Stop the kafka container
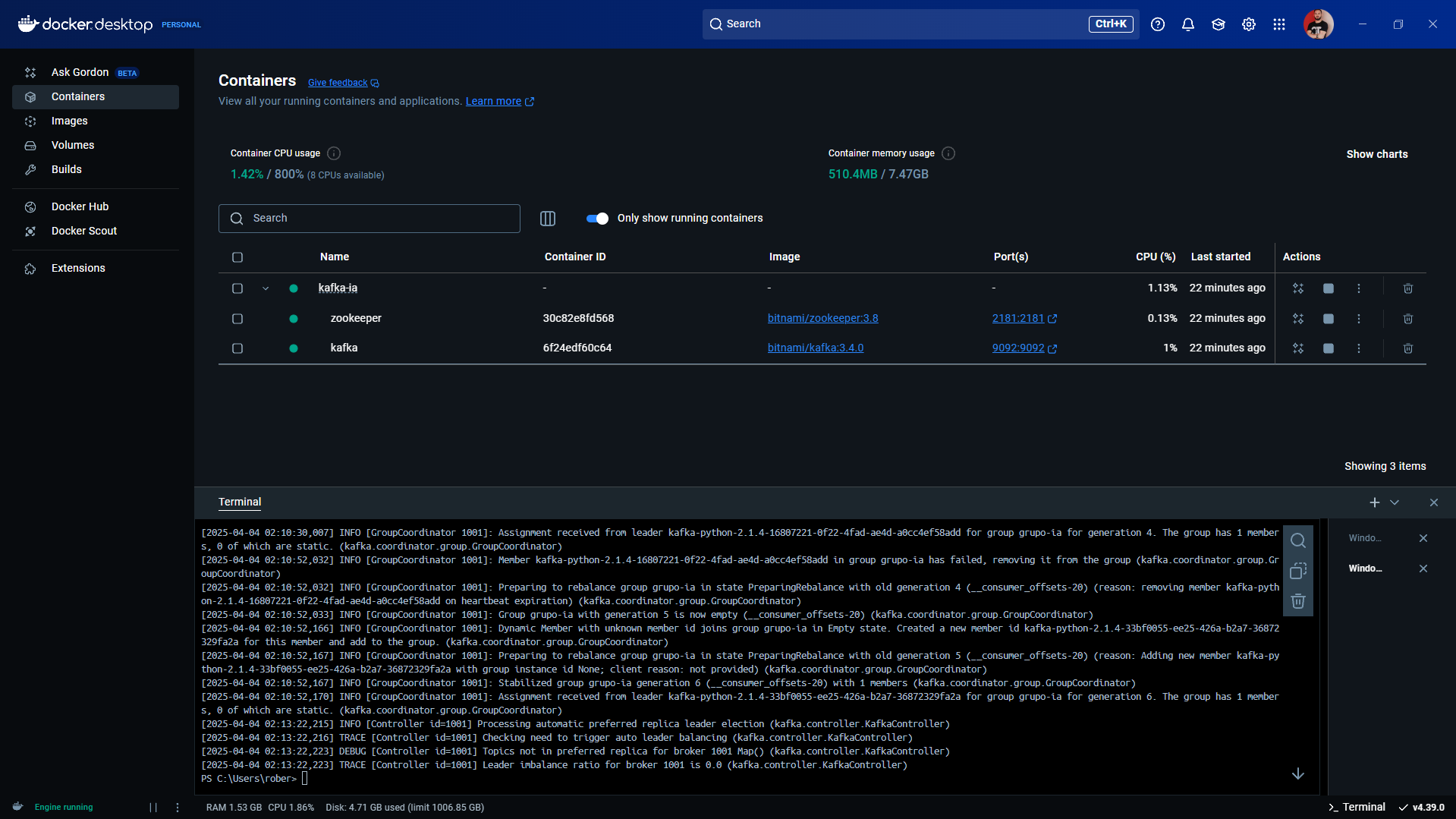Viewport: 1456px width, 819px height. (1329, 348)
